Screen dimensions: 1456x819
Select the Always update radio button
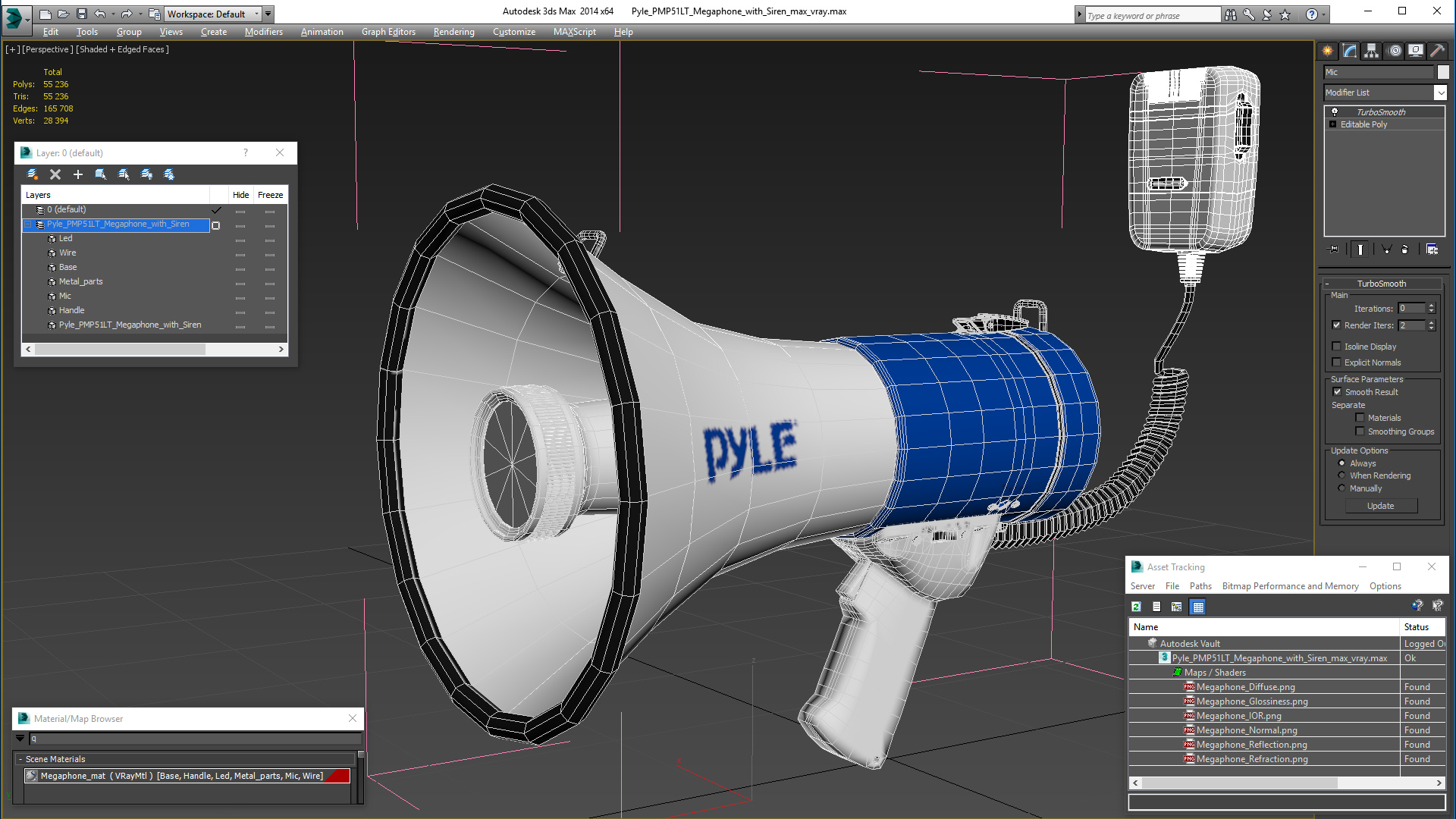(1342, 463)
